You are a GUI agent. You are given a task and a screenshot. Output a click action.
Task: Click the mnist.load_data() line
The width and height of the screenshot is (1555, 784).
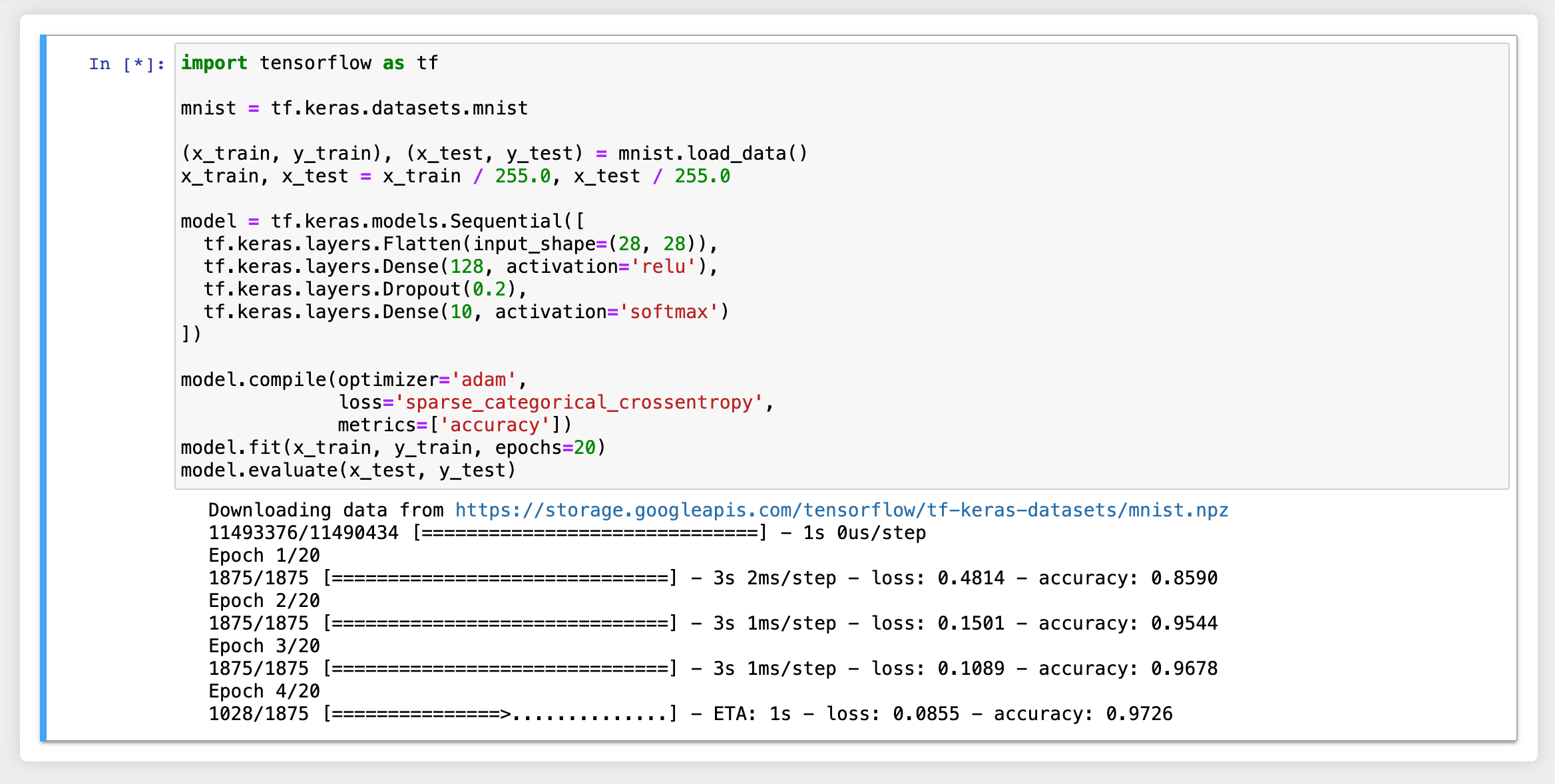tap(494, 154)
